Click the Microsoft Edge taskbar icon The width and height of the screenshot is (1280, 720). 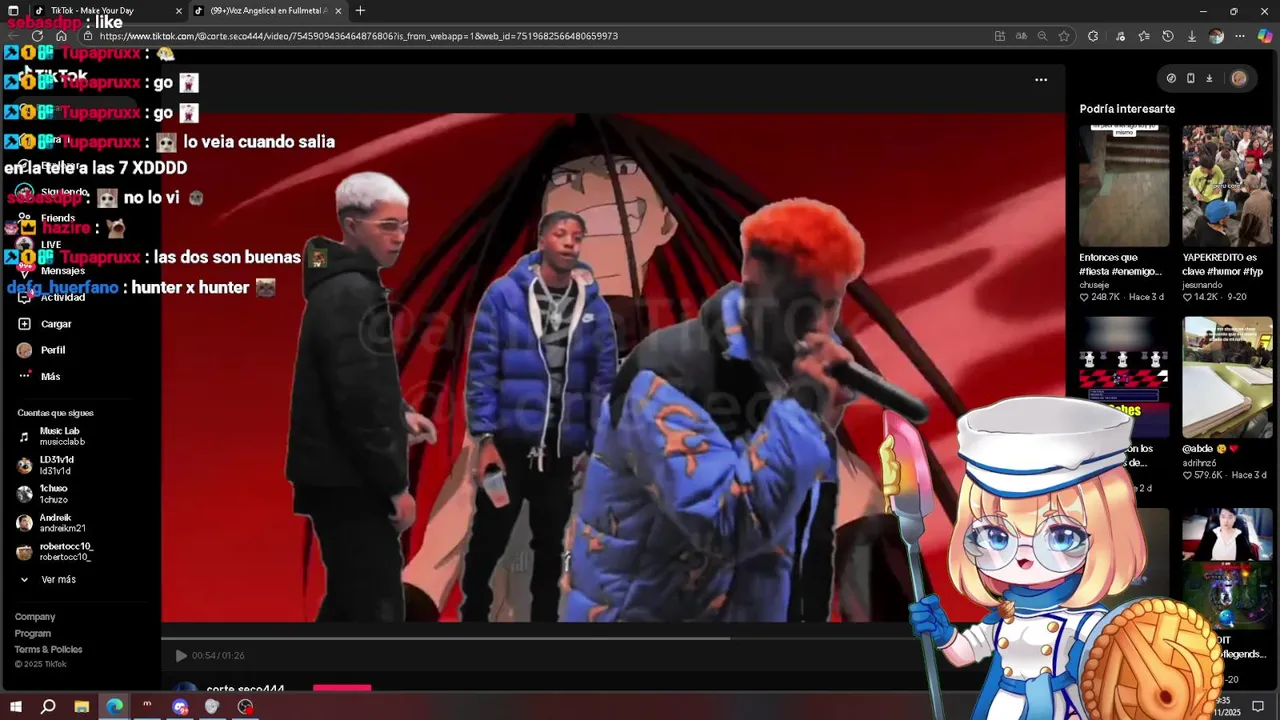[x=114, y=707]
